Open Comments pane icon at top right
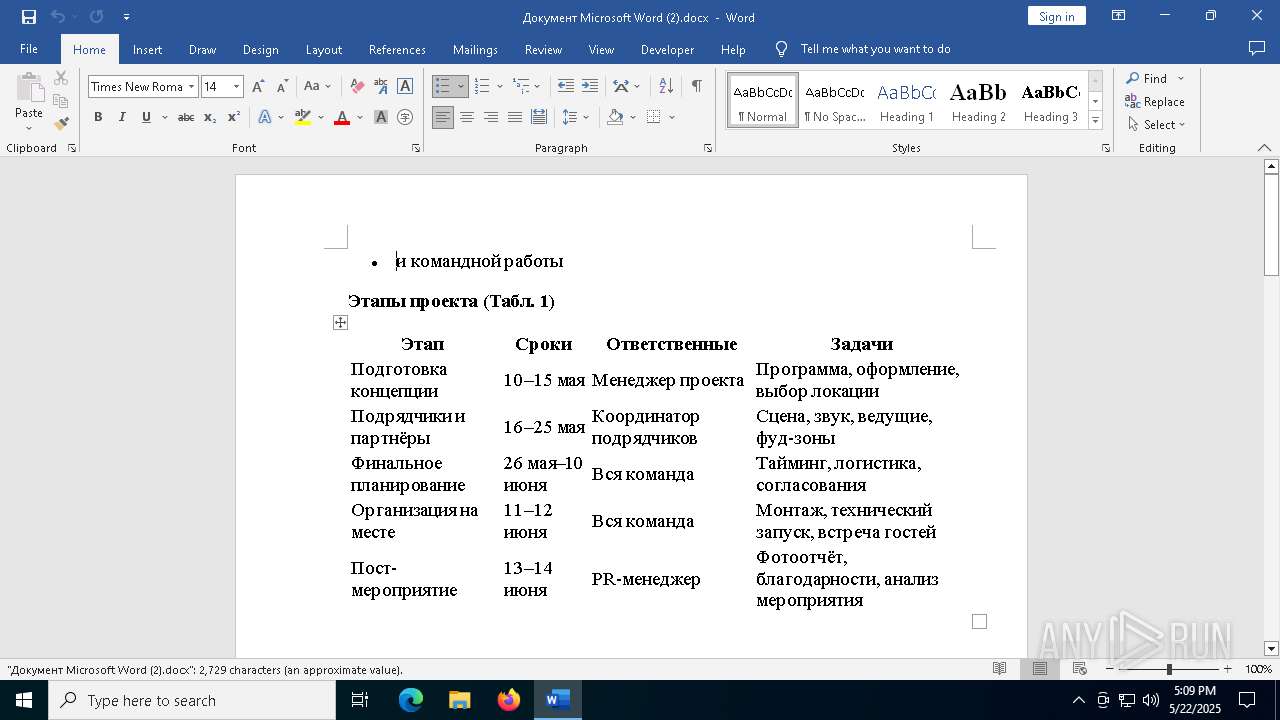This screenshot has width=1280, height=720. (1257, 48)
